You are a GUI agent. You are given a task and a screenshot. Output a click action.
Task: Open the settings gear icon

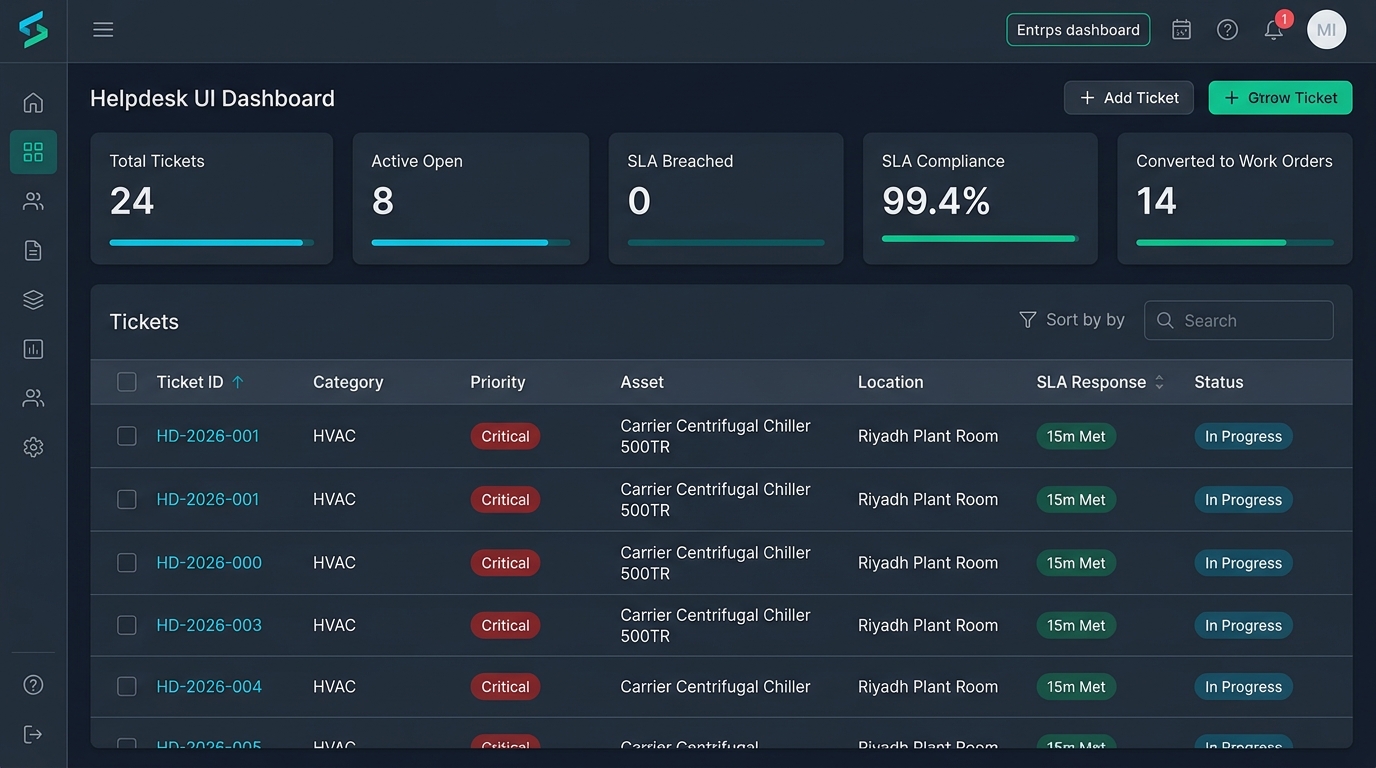click(x=33, y=447)
